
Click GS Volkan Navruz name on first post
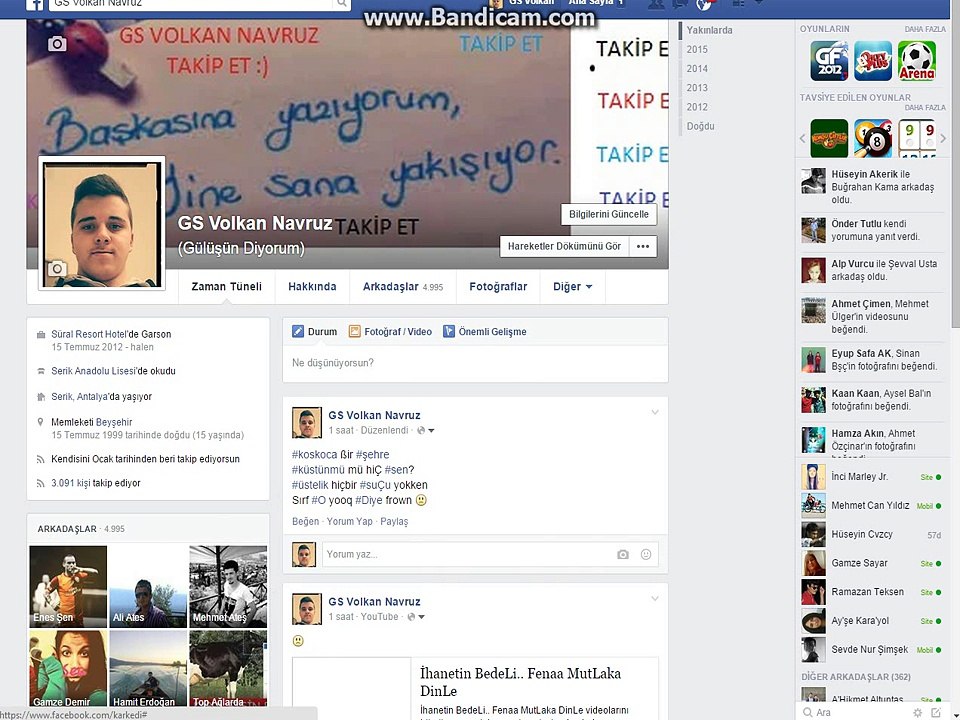374,415
